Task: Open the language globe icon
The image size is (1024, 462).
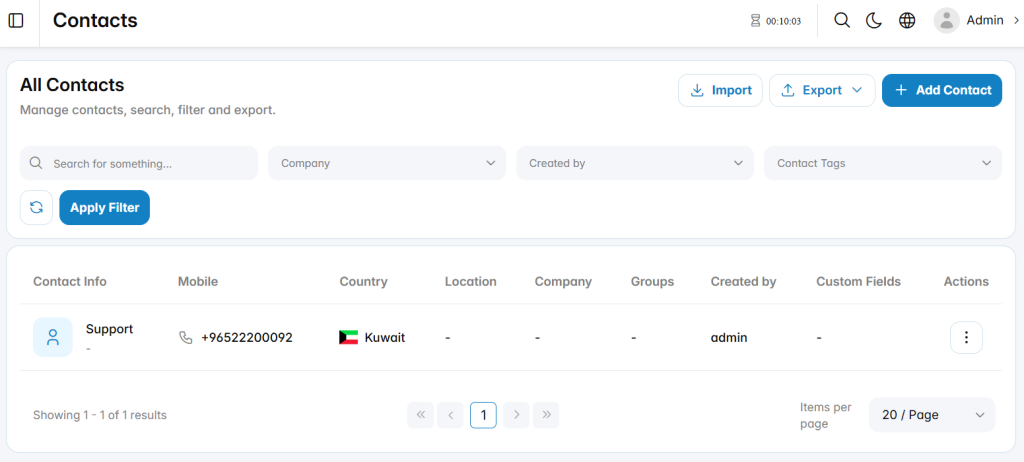Action: [907, 21]
